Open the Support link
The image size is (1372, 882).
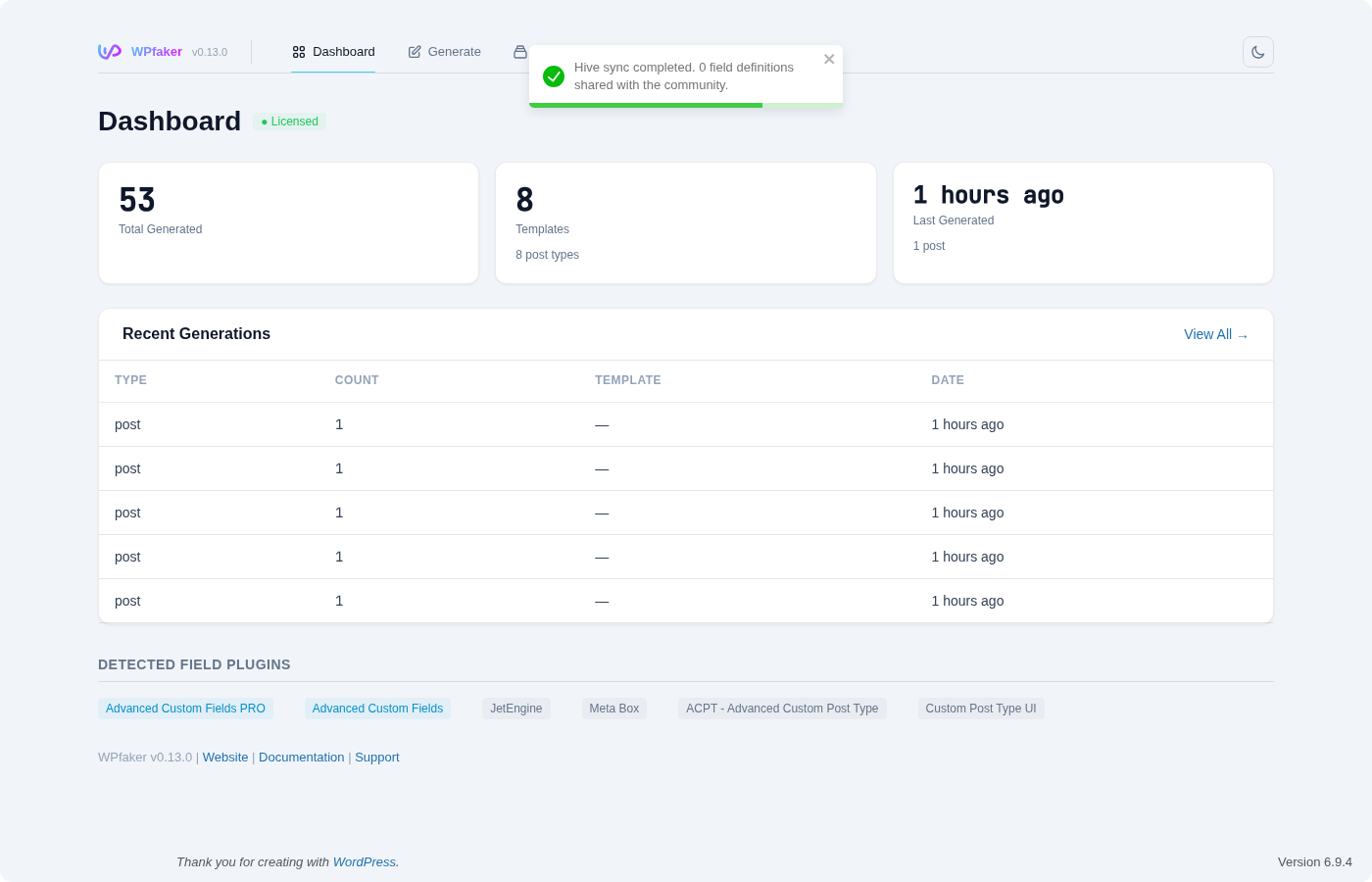(x=377, y=757)
